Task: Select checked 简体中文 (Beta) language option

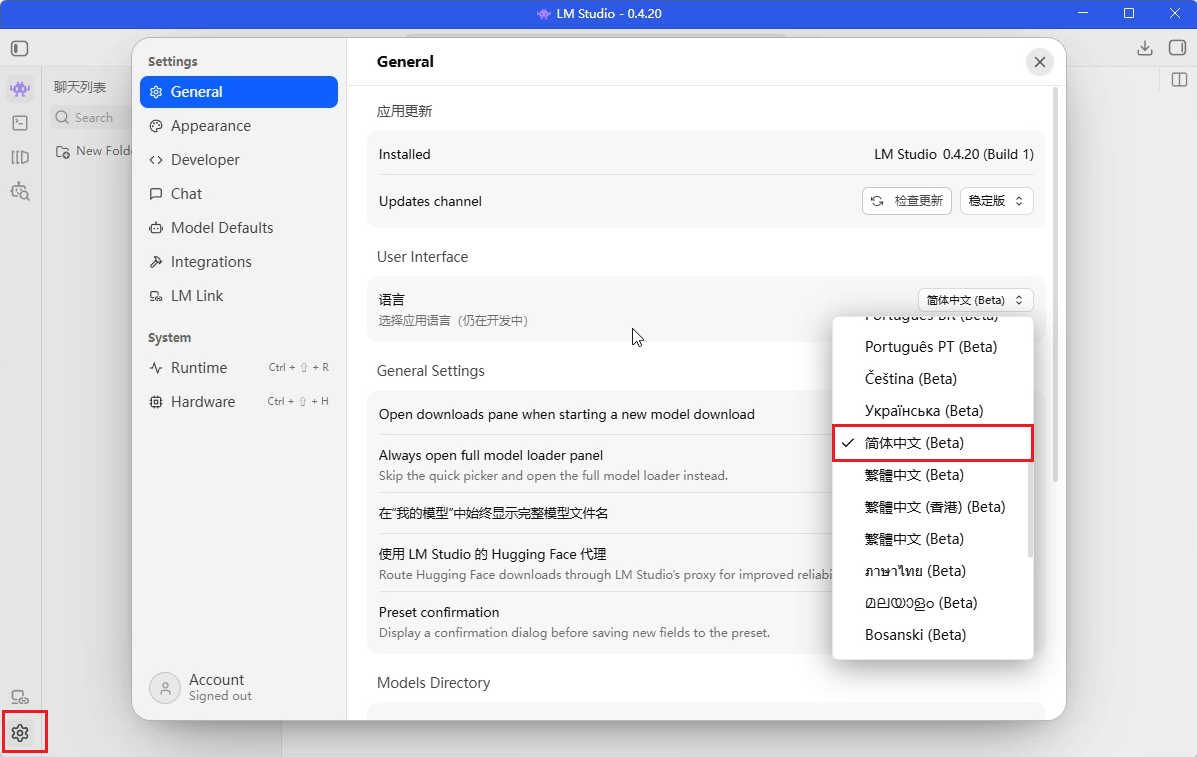Action: [932, 443]
